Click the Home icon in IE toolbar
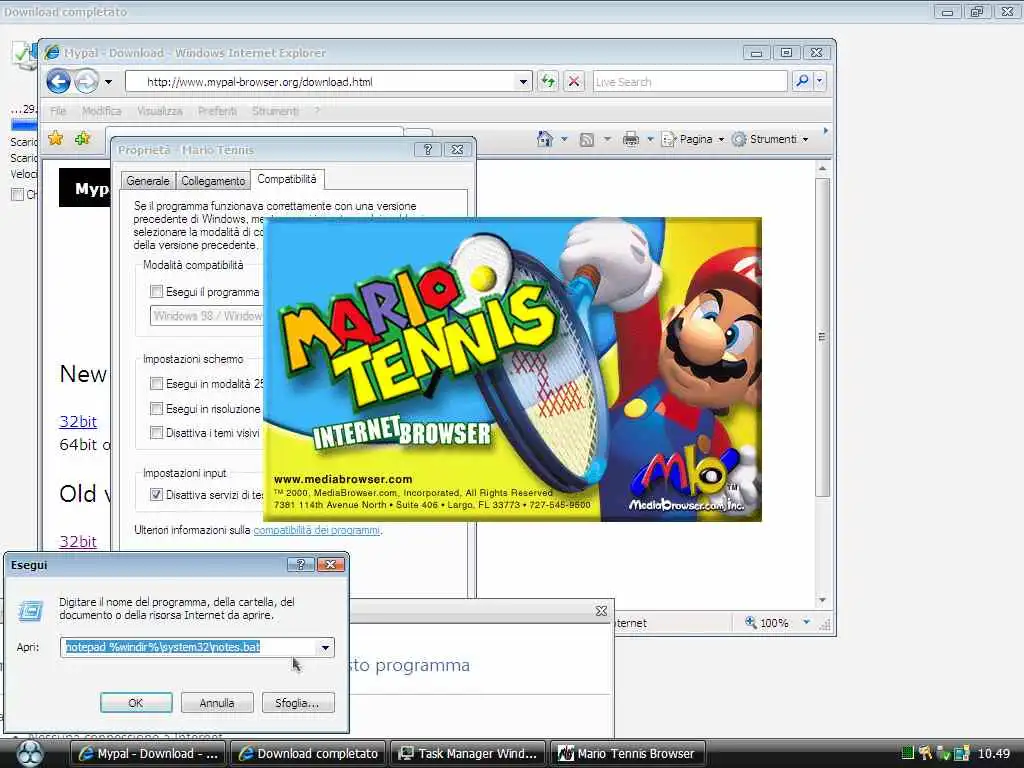Viewport: 1024px width, 768px height. (545, 138)
